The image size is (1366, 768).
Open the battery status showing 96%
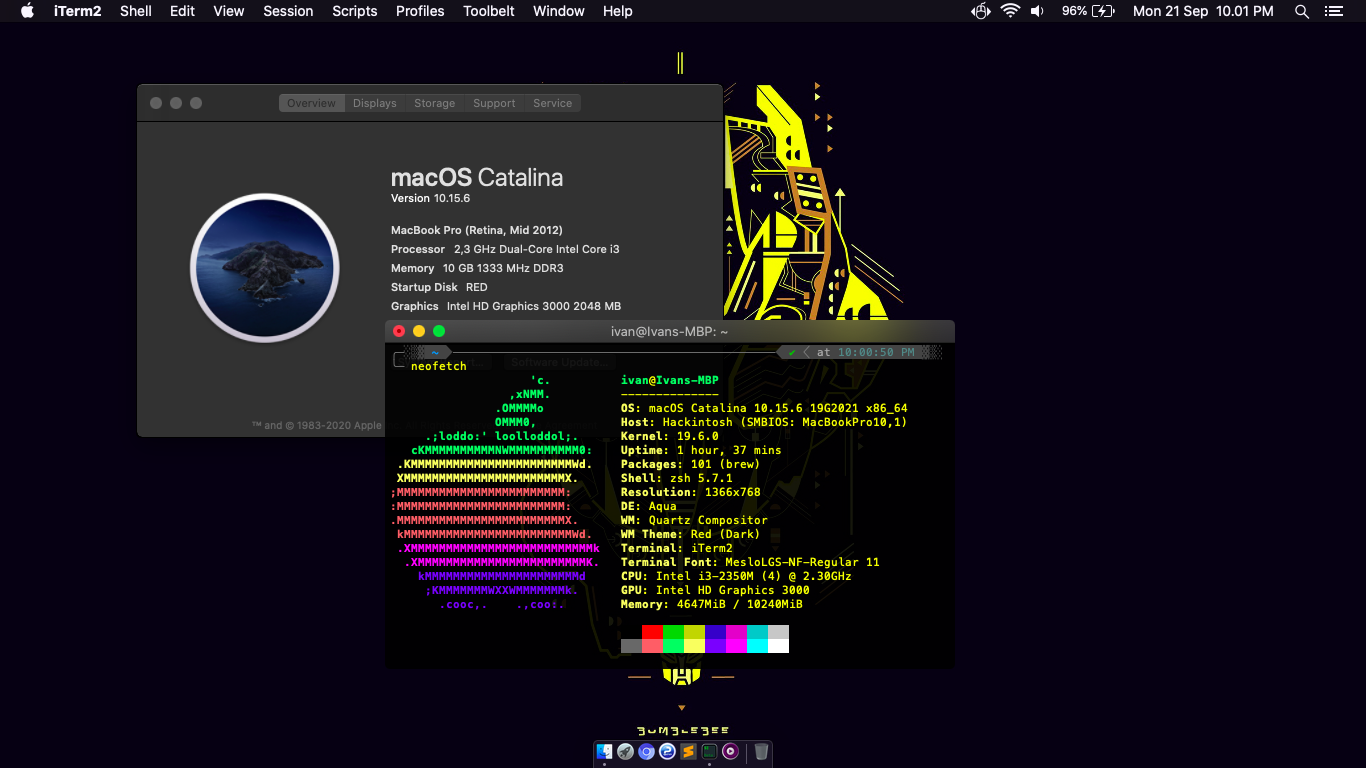coord(1088,11)
